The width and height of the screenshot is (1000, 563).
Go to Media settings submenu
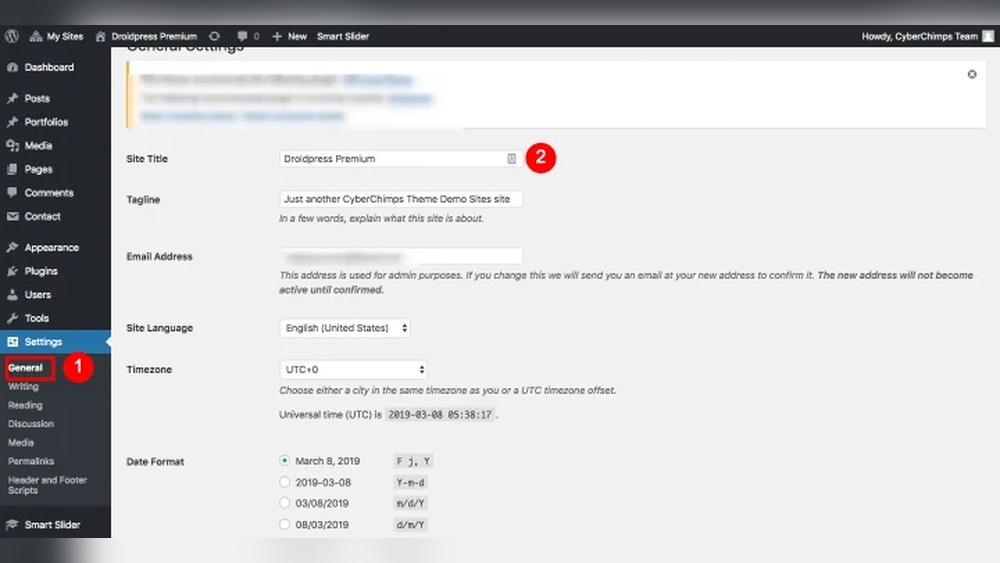pyautogui.click(x=20, y=442)
